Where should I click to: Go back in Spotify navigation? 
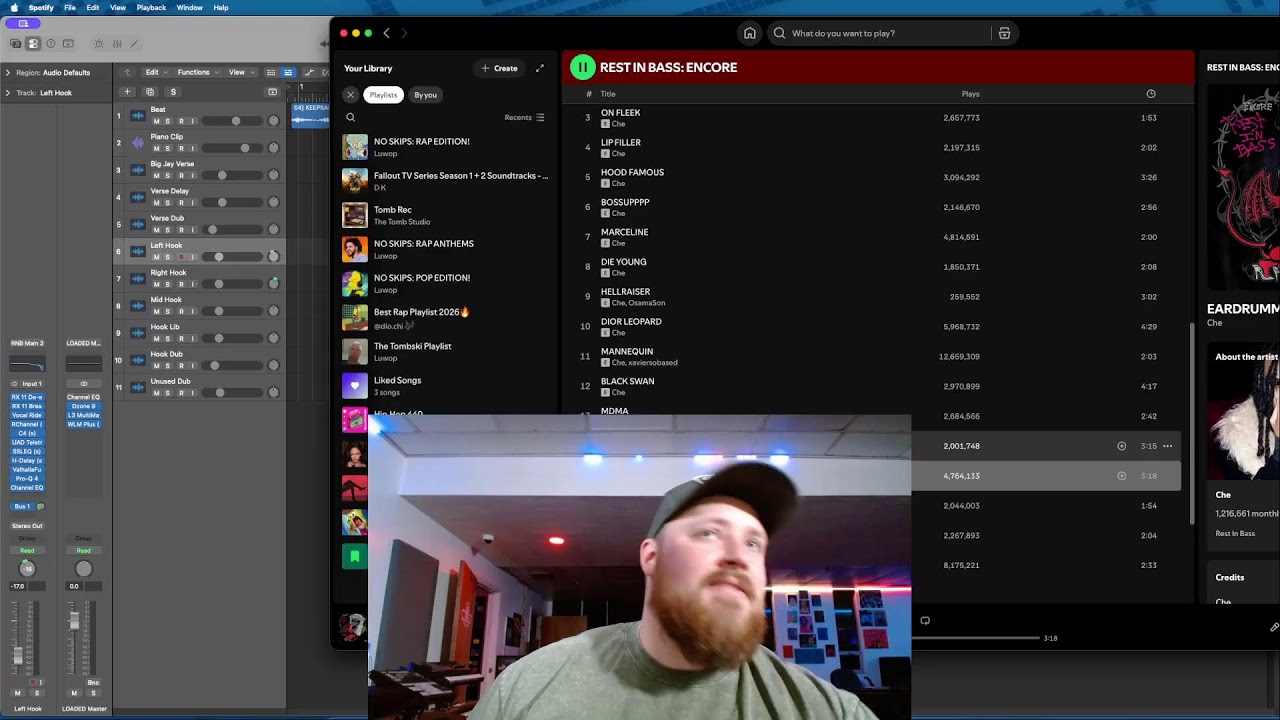387,33
